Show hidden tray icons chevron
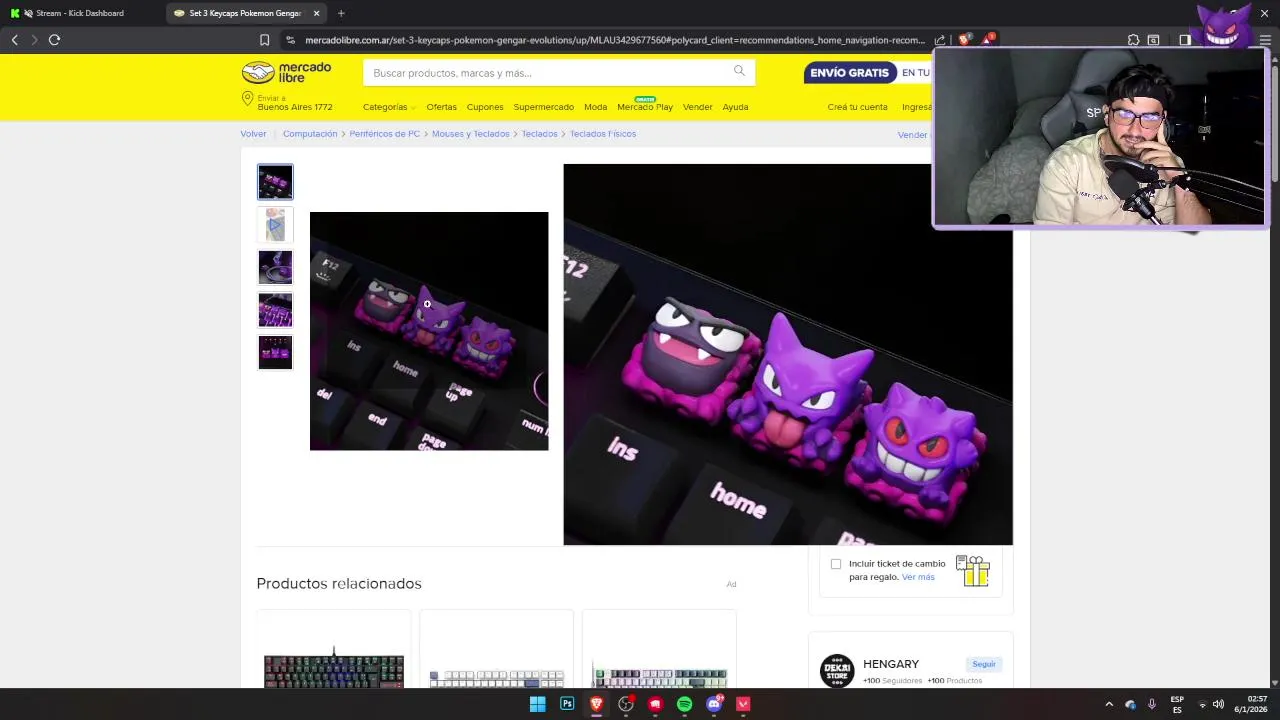This screenshot has height=720, width=1280. tap(1109, 704)
